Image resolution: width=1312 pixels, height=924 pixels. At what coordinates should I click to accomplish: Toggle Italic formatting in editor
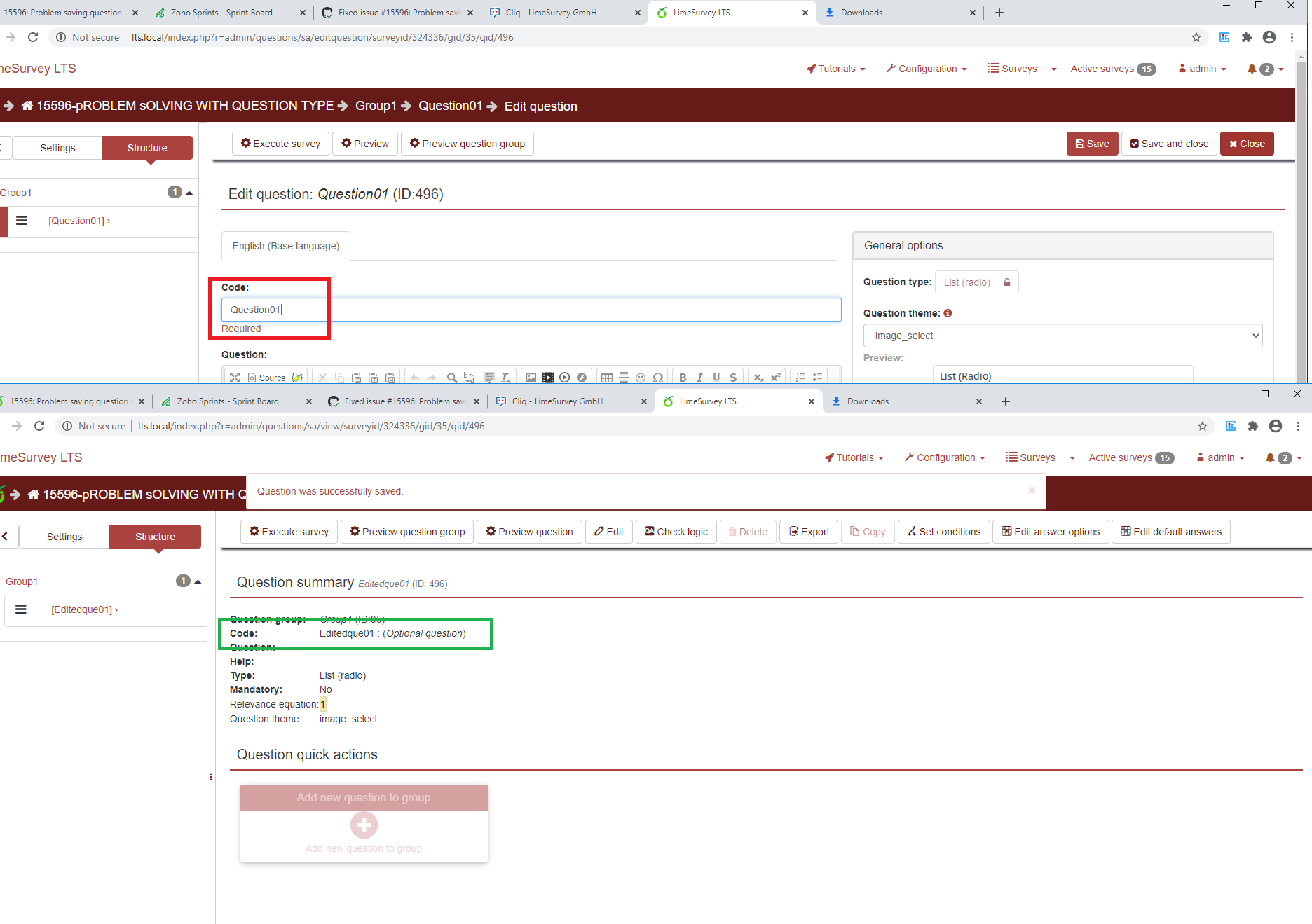[x=699, y=378]
